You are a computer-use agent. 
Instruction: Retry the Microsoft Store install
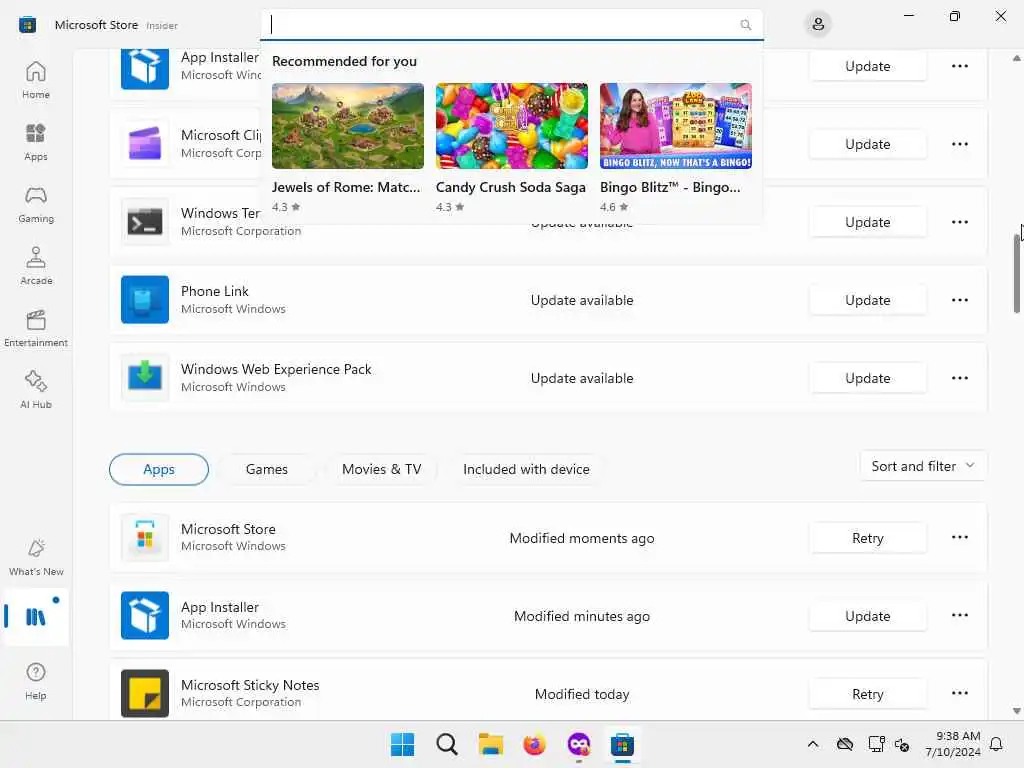tap(867, 538)
